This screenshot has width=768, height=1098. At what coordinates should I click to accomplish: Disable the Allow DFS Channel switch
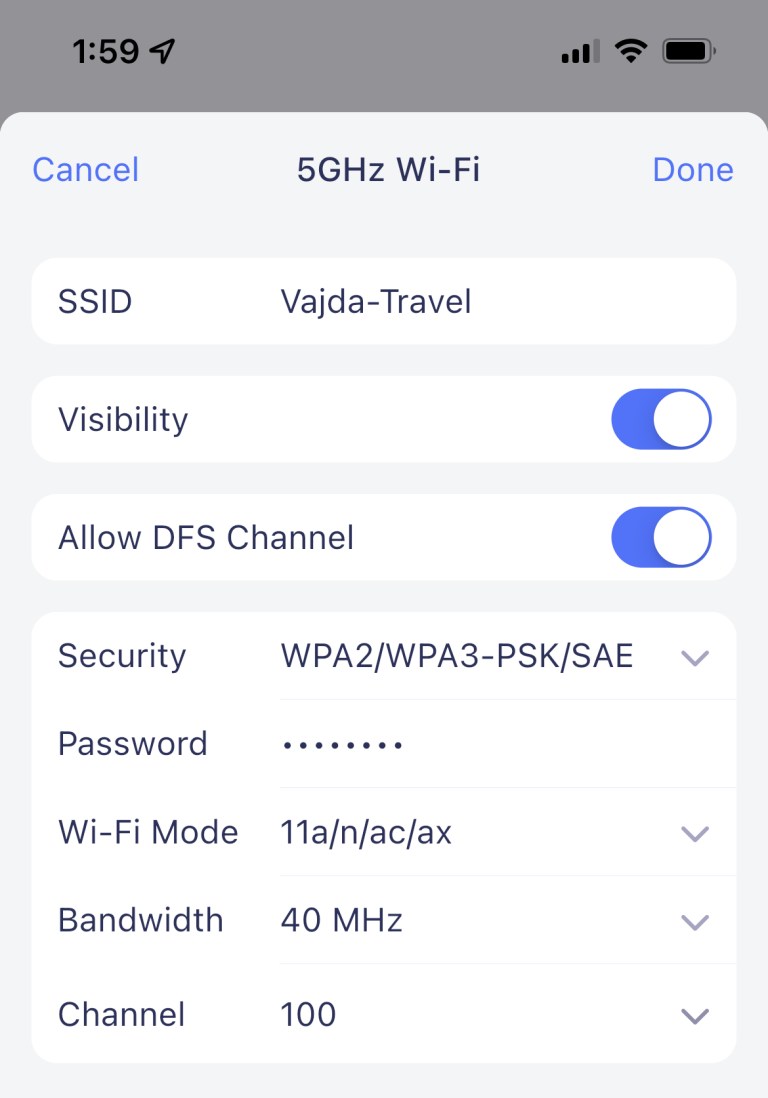[661, 537]
